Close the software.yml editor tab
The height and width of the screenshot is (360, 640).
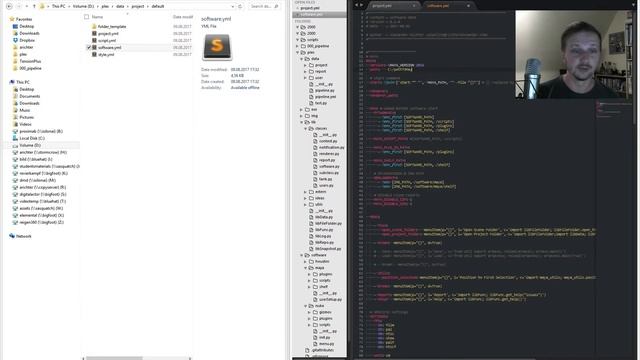(x=468, y=6)
